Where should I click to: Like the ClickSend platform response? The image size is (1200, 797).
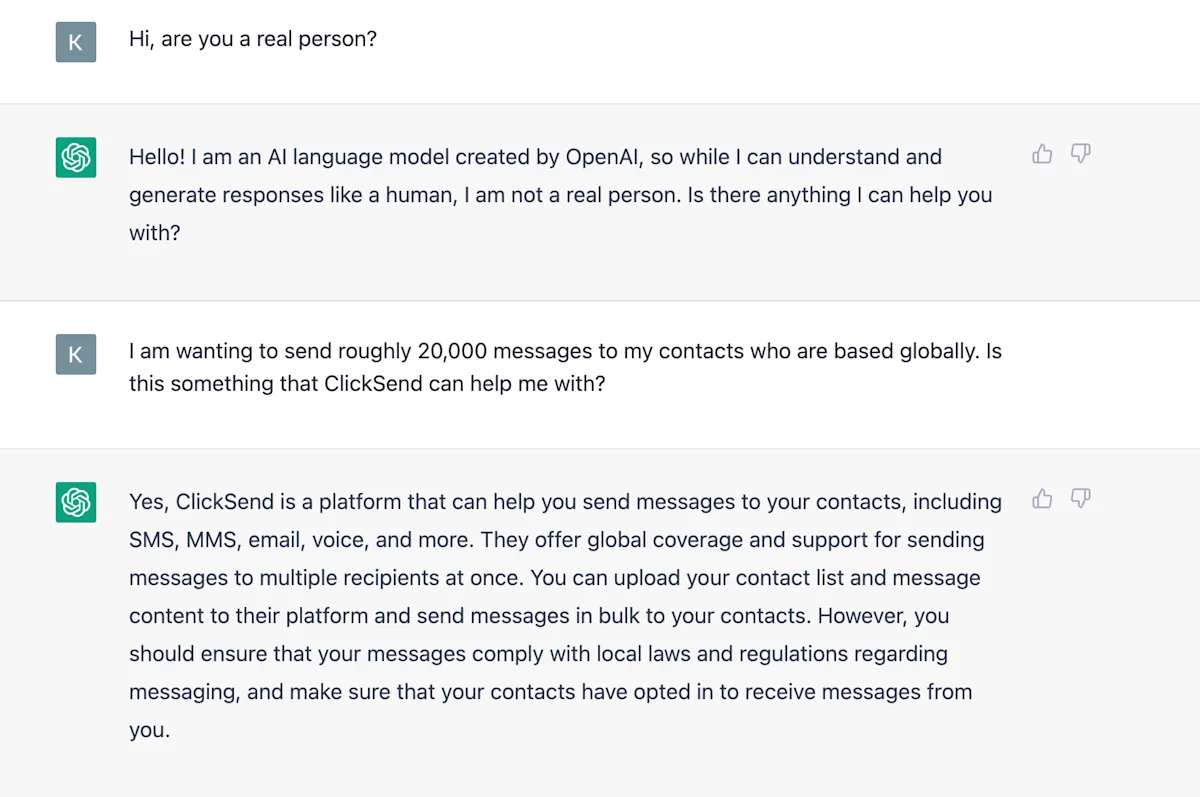click(x=1042, y=498)
